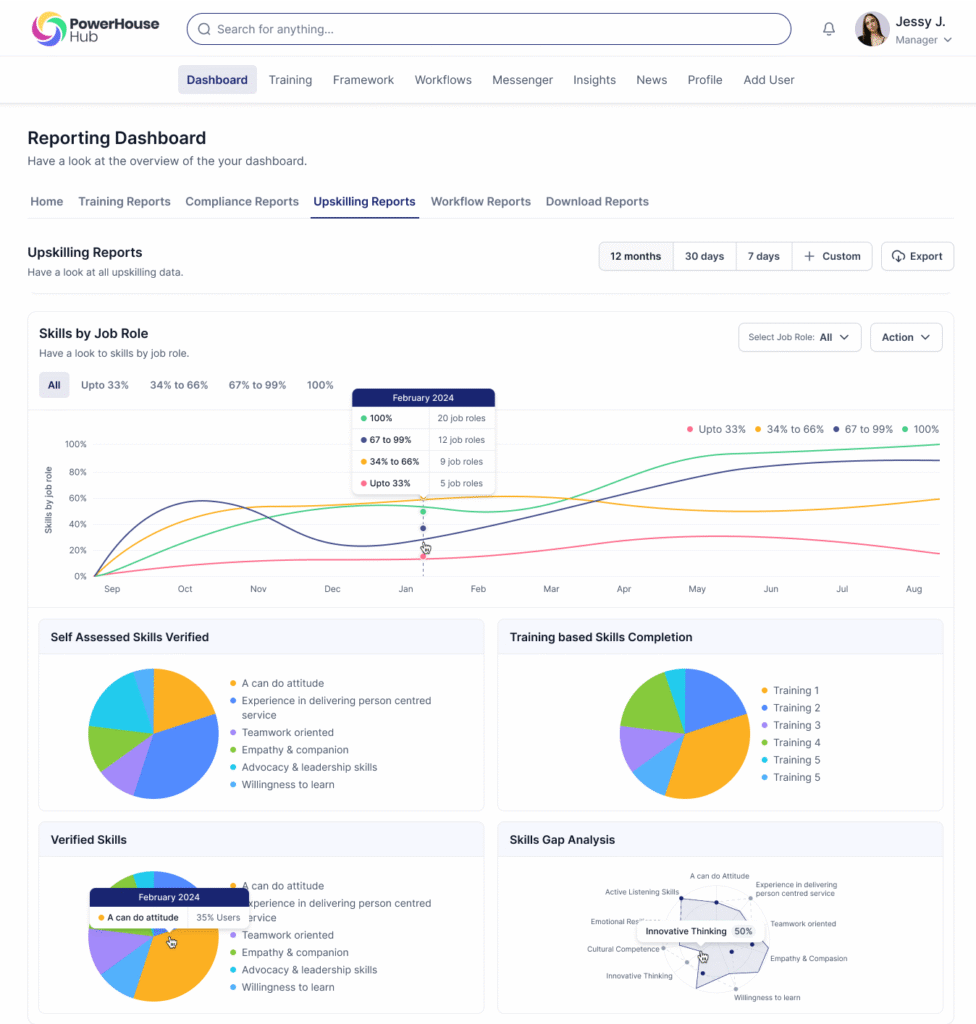Switch time range to 7 days
This screenshot has height=1024, width=976.
pos(763,256)
